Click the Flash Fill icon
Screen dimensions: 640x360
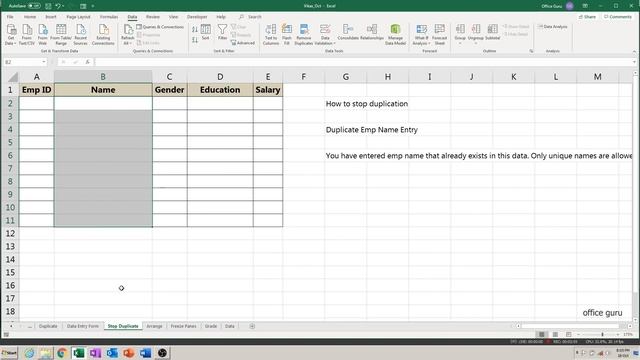[x=287, y=34]
